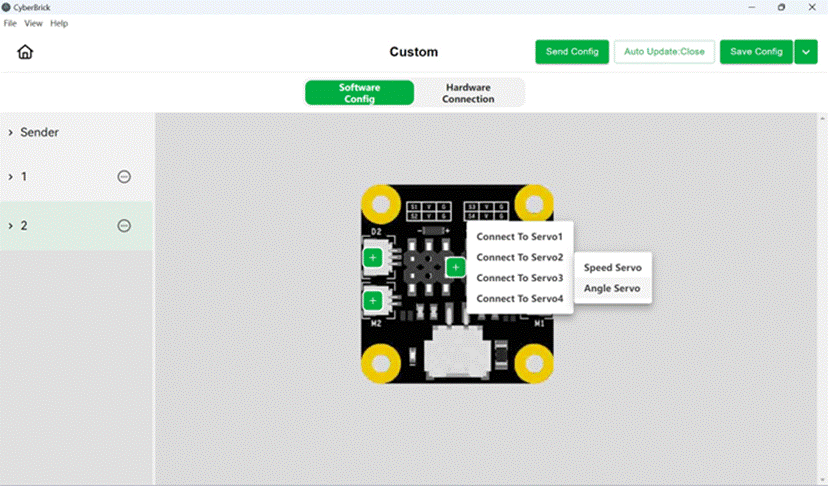
Task: Choose Connect To Servo1 menu entry
Action: click(520, 237)
